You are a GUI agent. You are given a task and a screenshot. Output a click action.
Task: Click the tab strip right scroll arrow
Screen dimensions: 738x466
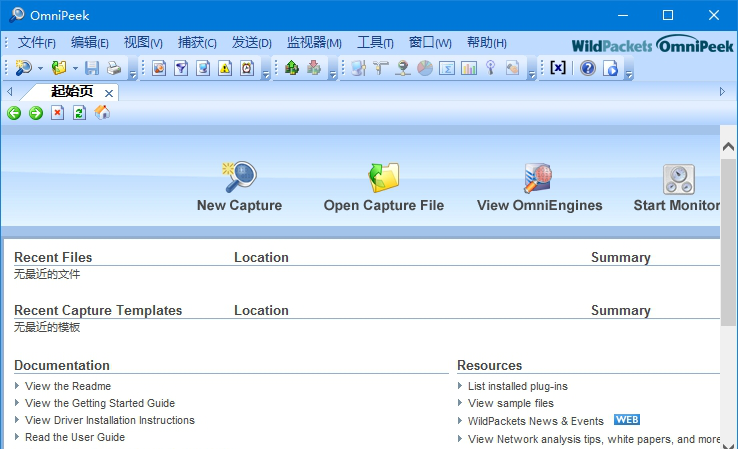[722, 92]
